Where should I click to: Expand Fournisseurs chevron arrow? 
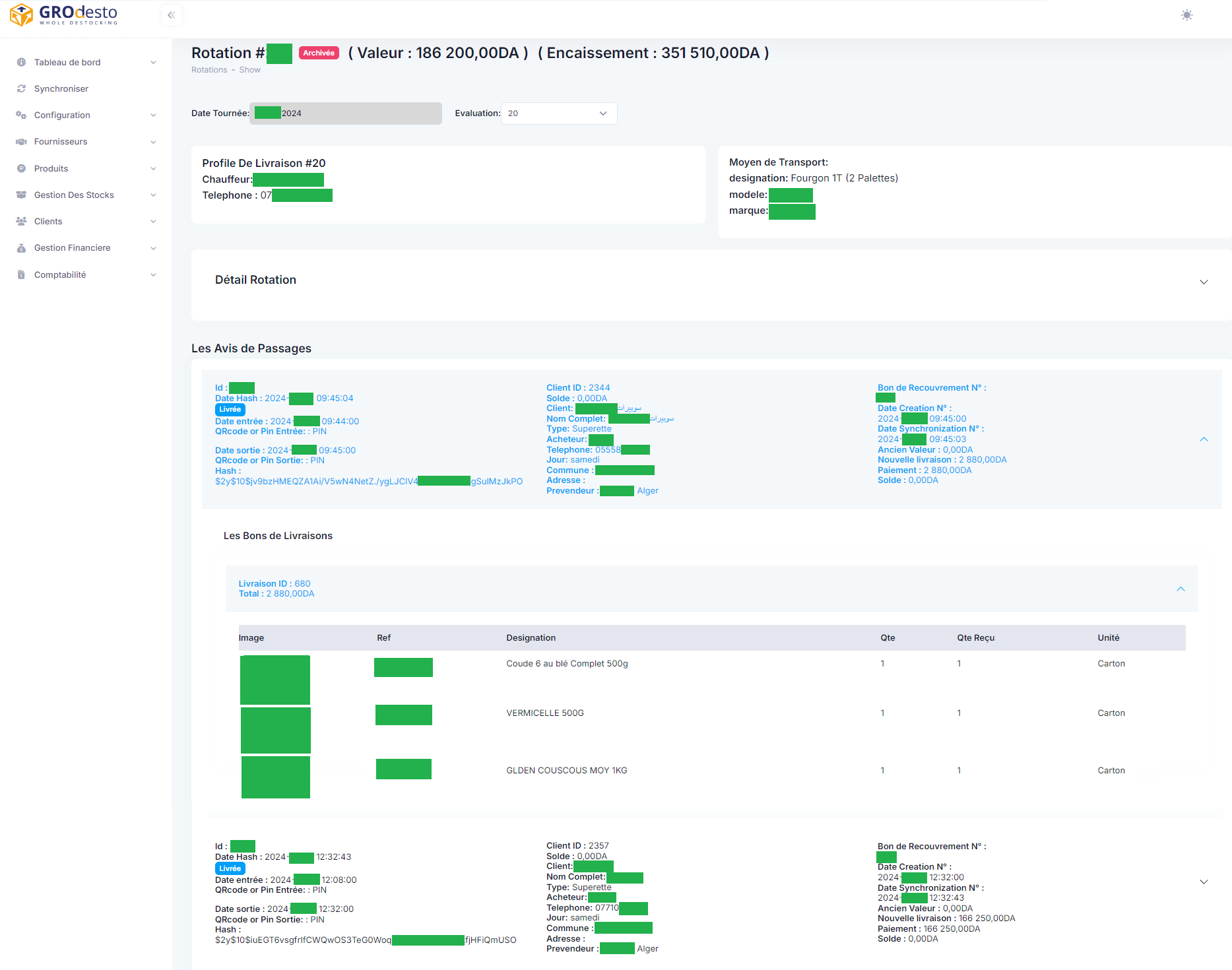(x=153, y=142)
